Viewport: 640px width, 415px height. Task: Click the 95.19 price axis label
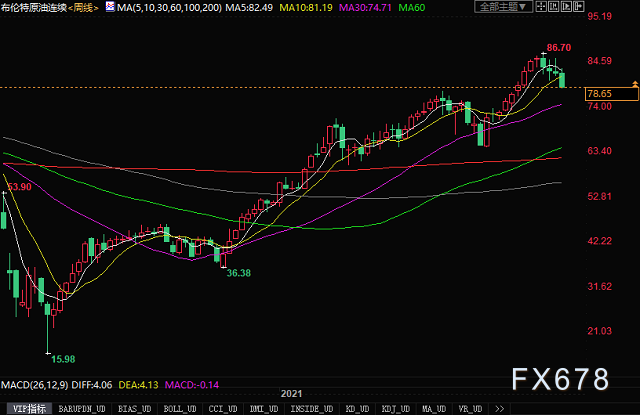click(600, 16)
